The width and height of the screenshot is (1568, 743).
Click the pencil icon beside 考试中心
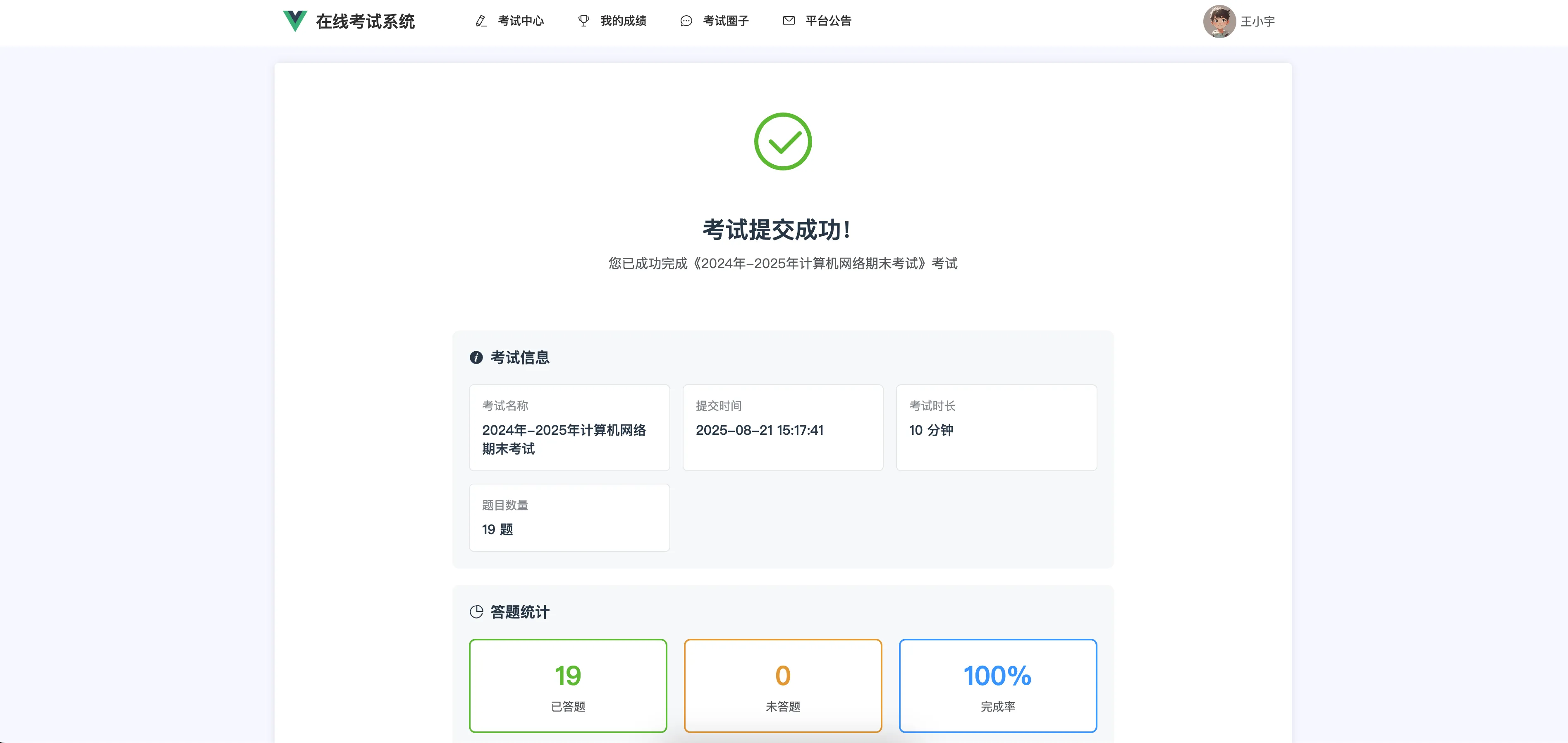(x=481, y=22)
